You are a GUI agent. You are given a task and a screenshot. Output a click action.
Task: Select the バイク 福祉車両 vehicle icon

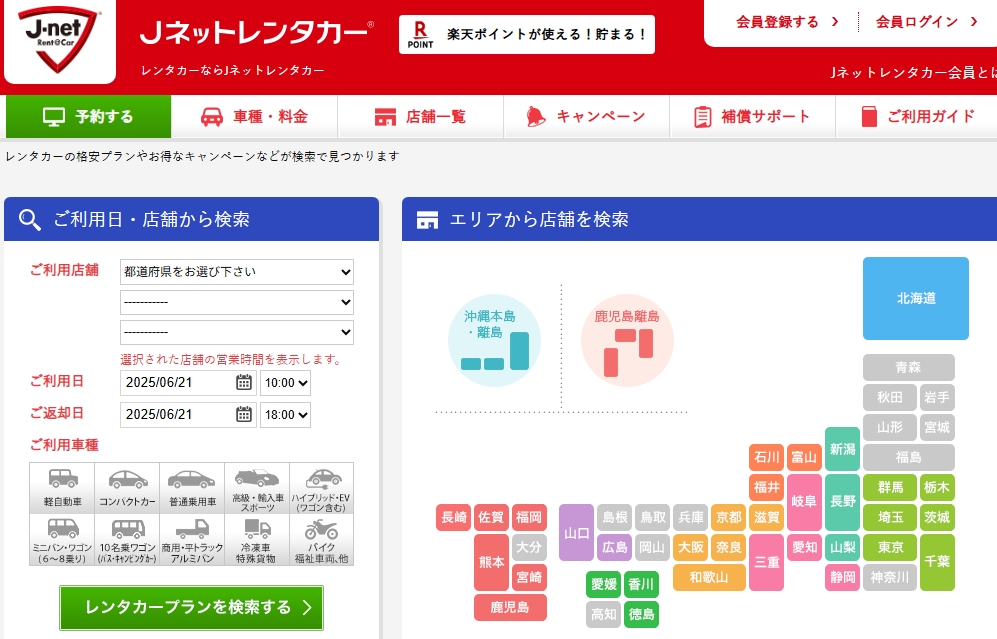pyautogui.click(x=322, y=540)
